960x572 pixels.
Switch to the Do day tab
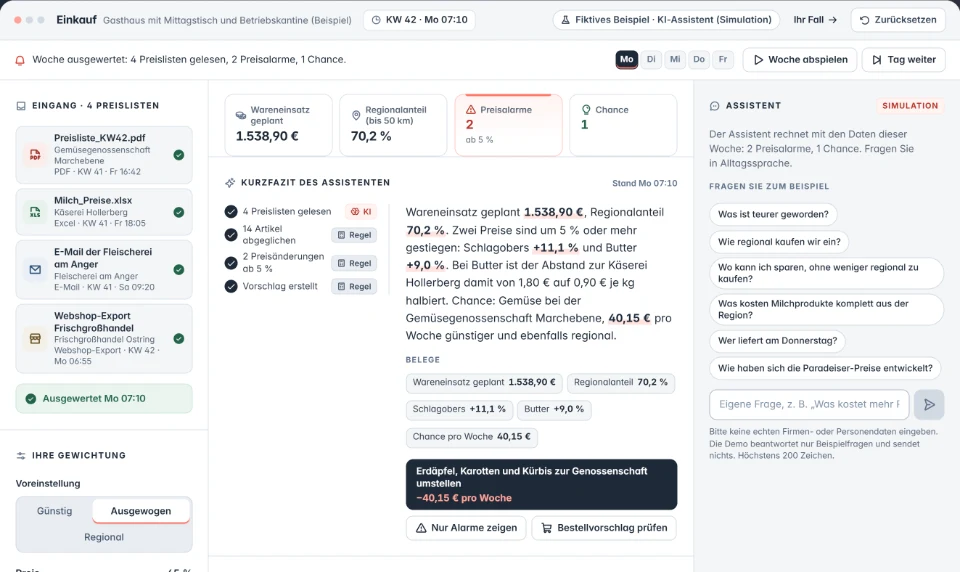coord(699,59)
